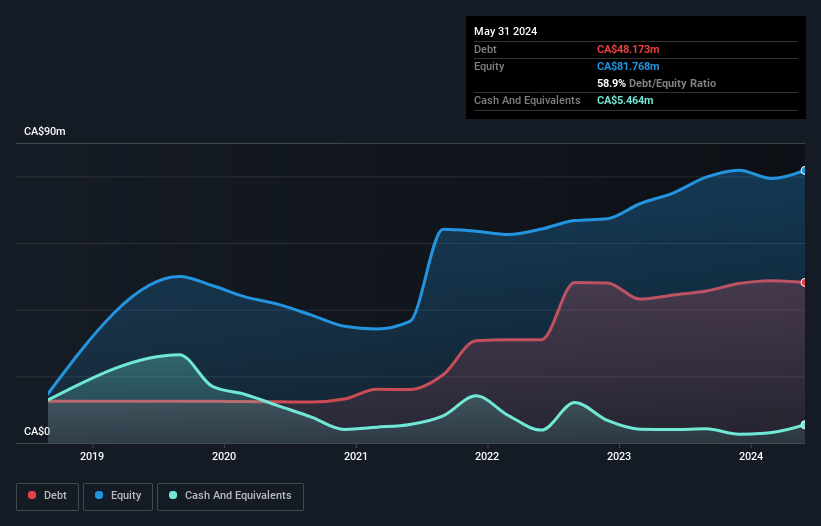
Task: Toggle Cash And Equivalents legend button
Action: point(230,496)
